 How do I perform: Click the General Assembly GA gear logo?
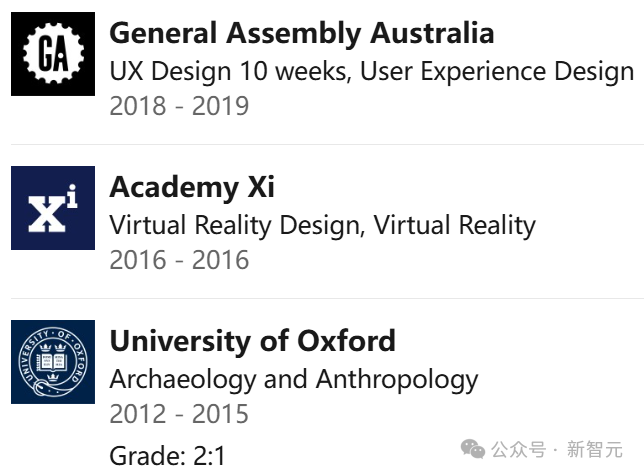tap(53, 54)
